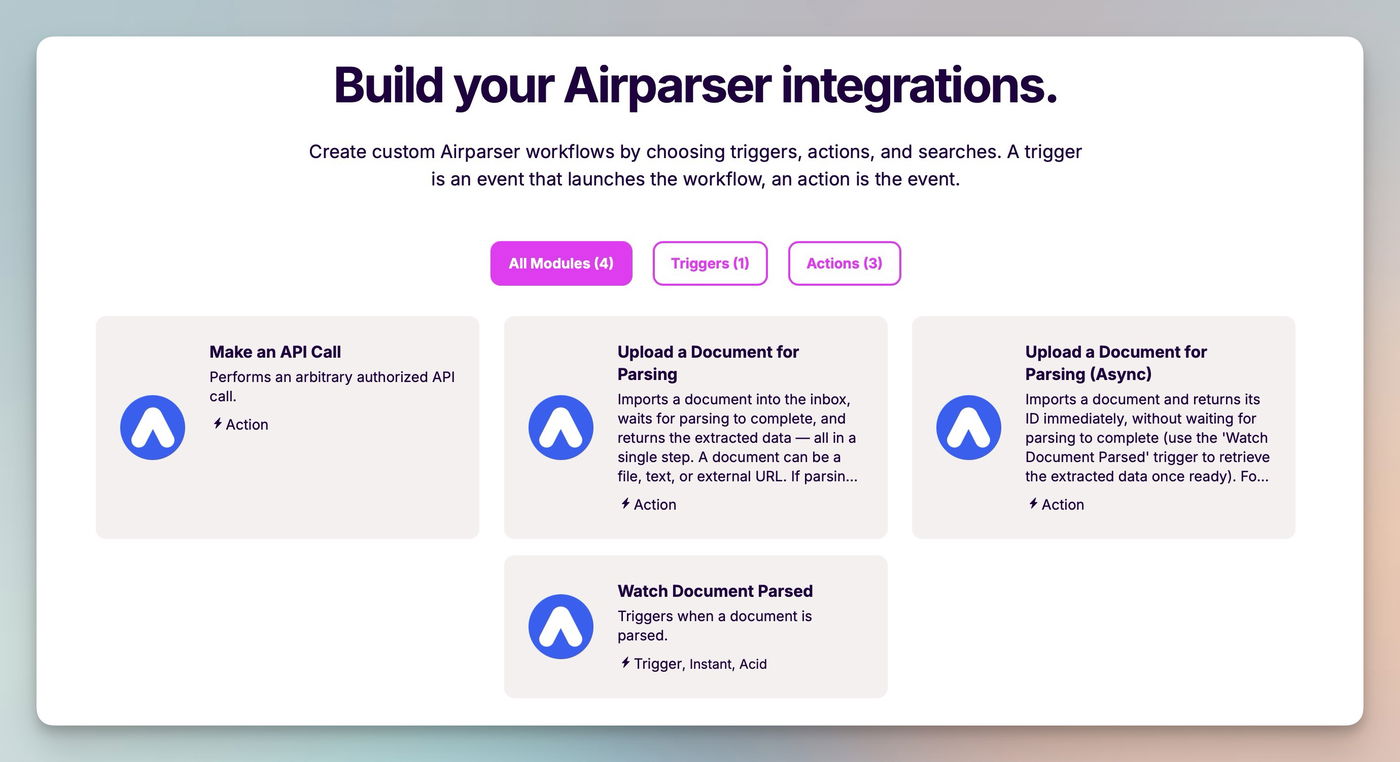Click the Airparser logo on Watch Document Parsed card

click(x=561, y=627)
